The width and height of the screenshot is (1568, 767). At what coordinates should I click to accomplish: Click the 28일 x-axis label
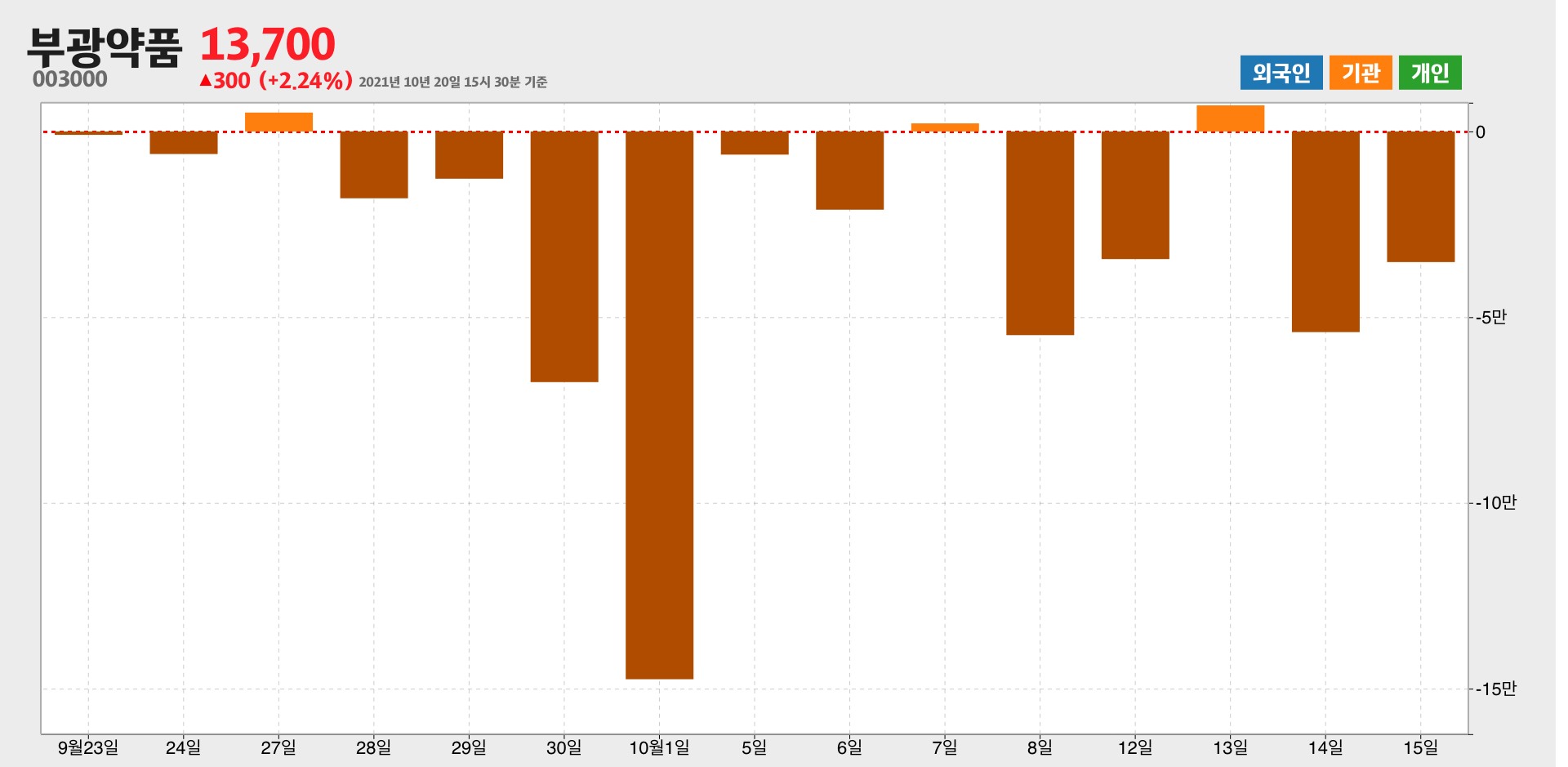(374, 747)
